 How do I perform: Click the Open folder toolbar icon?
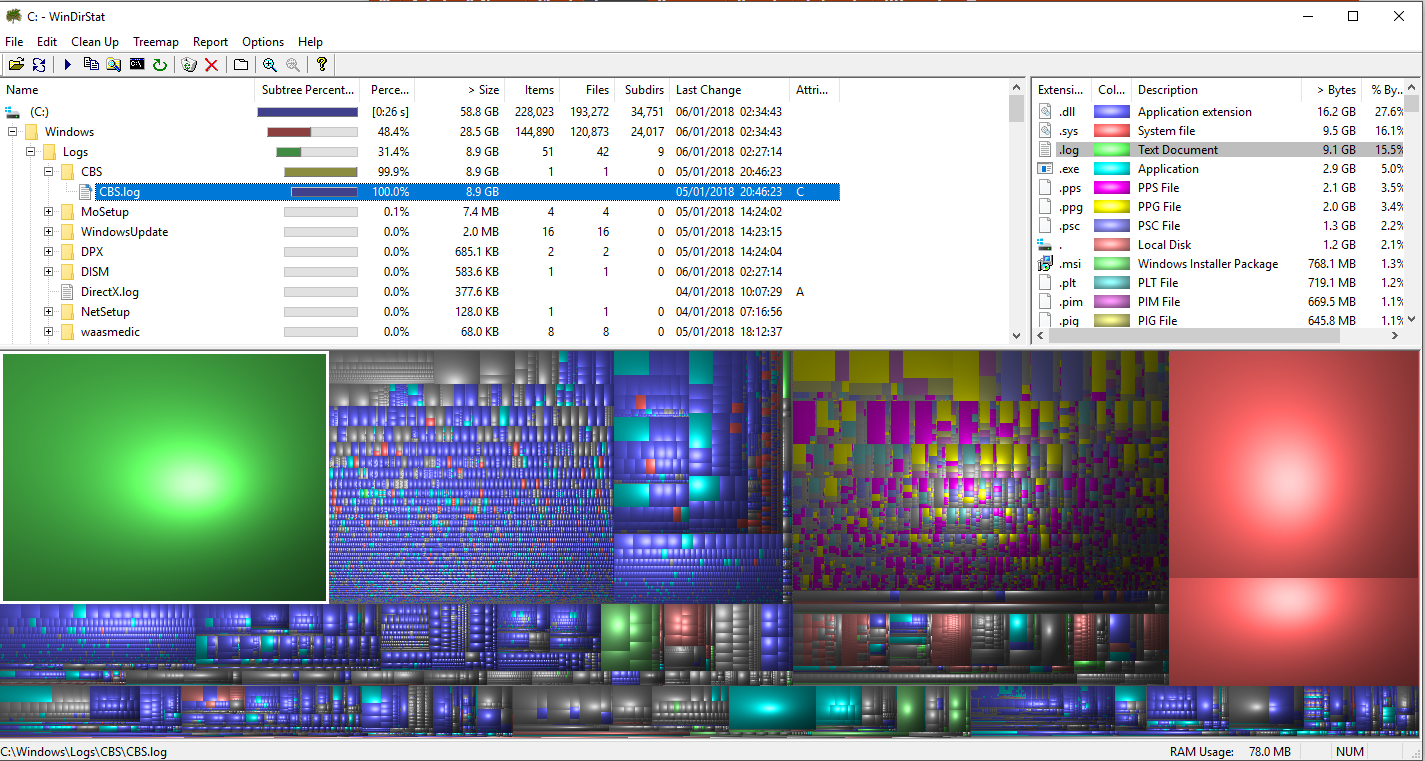pos(16,65)
